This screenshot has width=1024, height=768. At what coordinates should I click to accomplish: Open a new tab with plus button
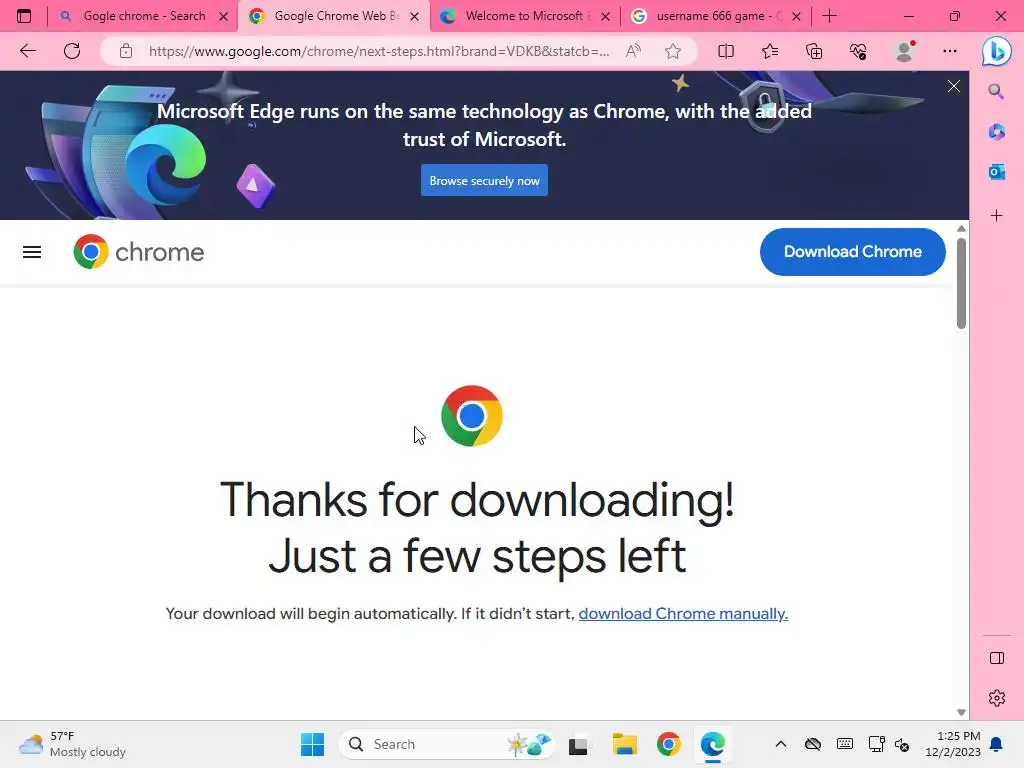point(829,16)
